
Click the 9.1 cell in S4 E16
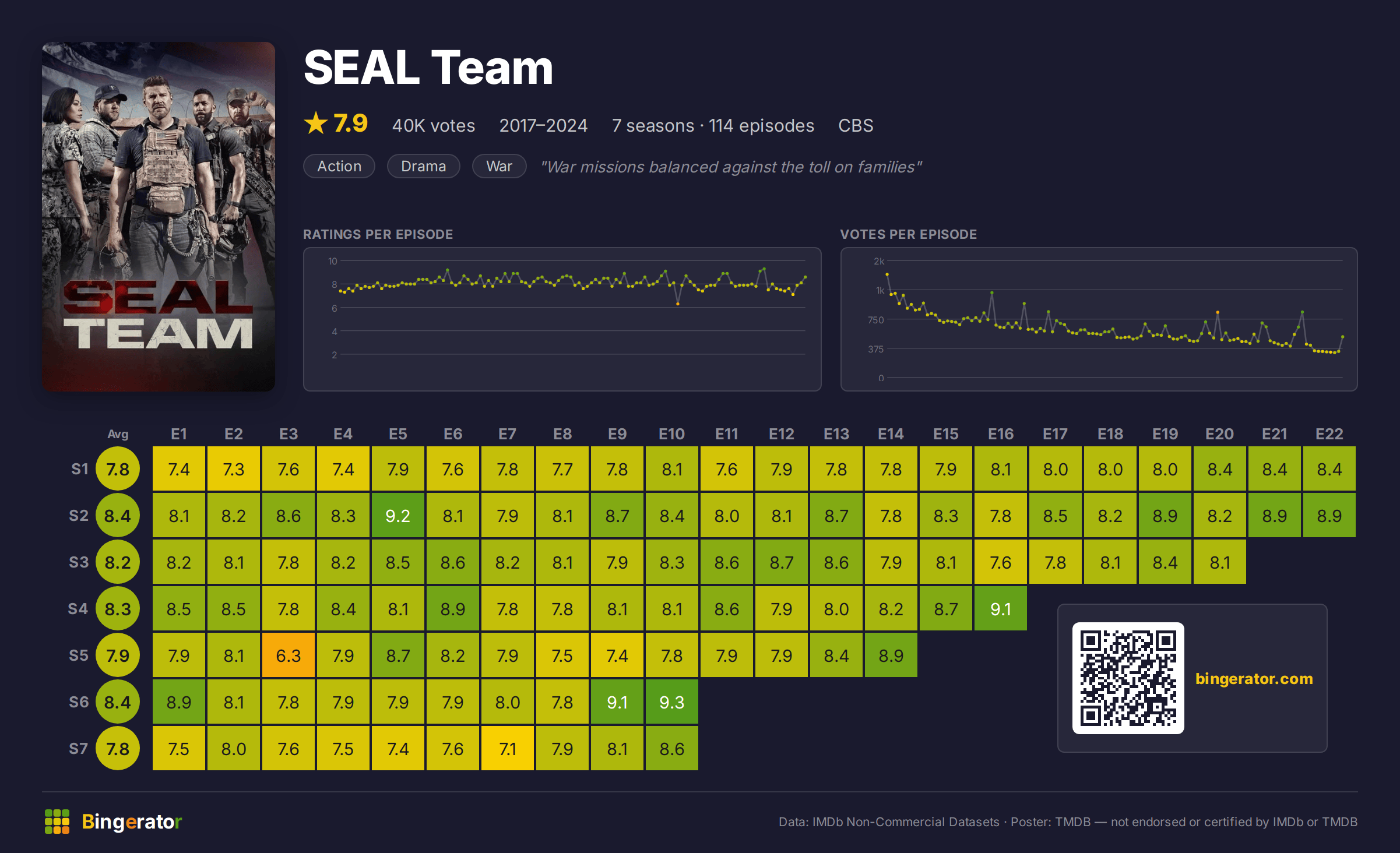point(1001,609)
